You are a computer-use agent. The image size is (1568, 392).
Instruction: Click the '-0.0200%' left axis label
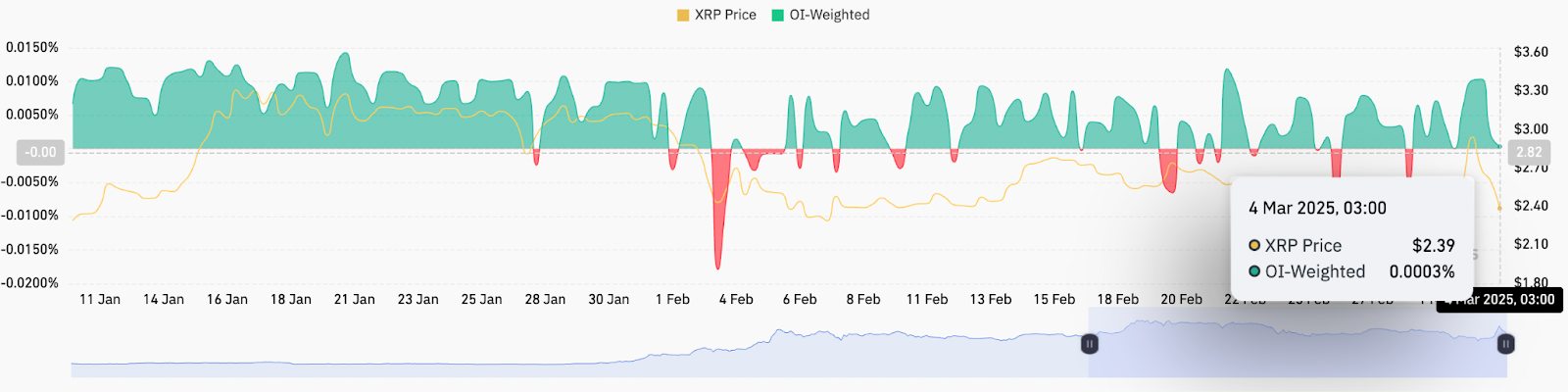(32, 282)
